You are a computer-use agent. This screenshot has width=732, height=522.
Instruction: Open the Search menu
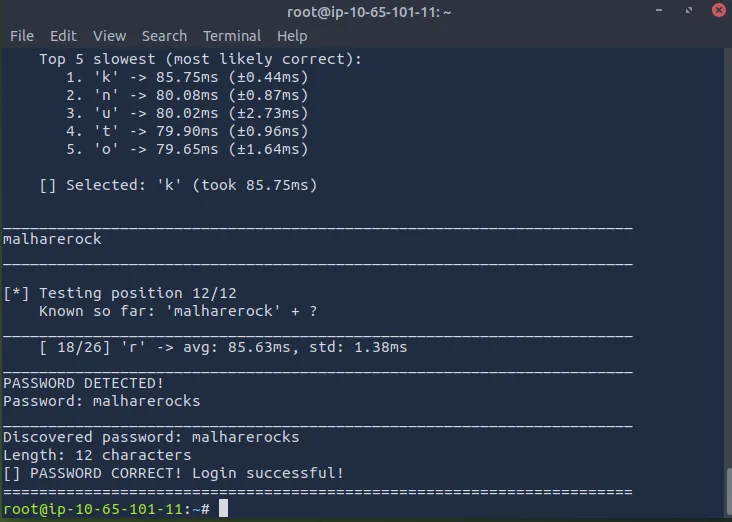pos(164,36)
